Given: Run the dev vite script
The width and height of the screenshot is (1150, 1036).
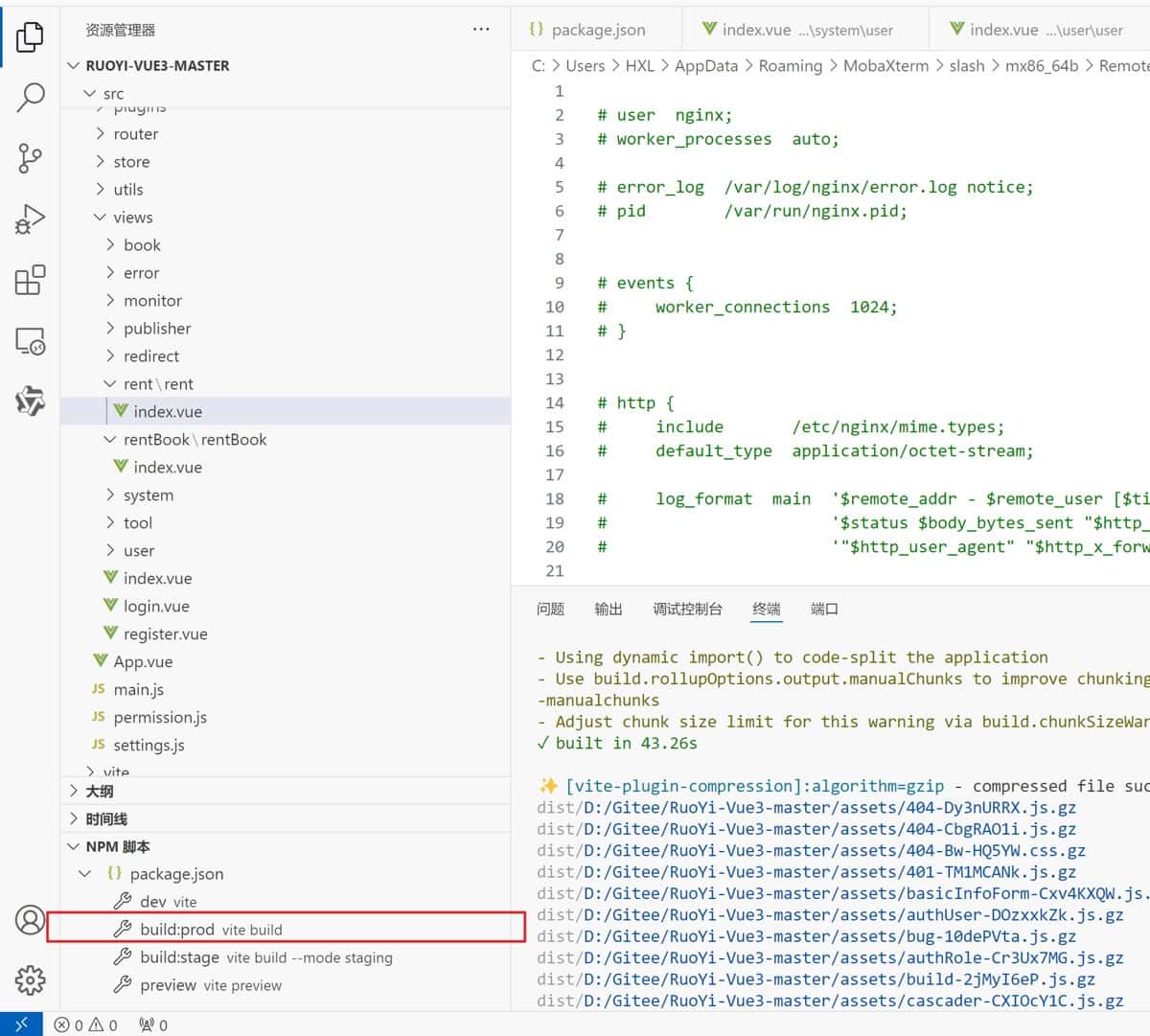Looking at the screenshot, I should pos(286,901).
